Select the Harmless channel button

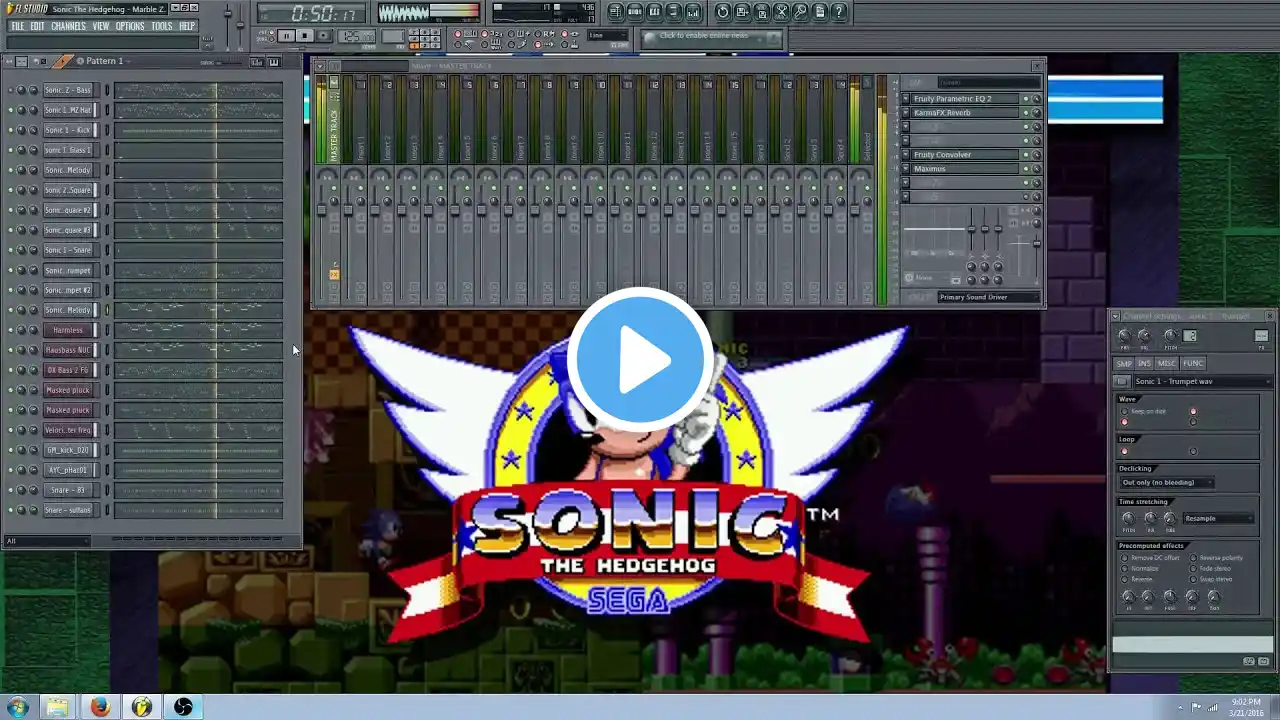point(68,330)
